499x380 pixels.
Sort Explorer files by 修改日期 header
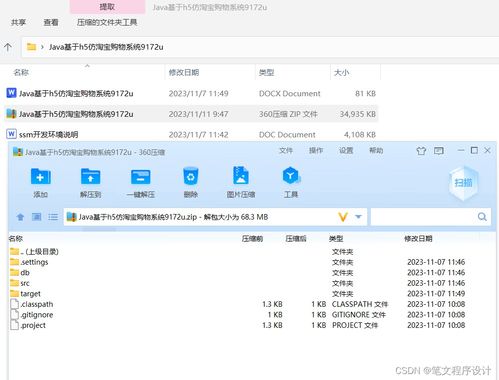coord(184,72)
